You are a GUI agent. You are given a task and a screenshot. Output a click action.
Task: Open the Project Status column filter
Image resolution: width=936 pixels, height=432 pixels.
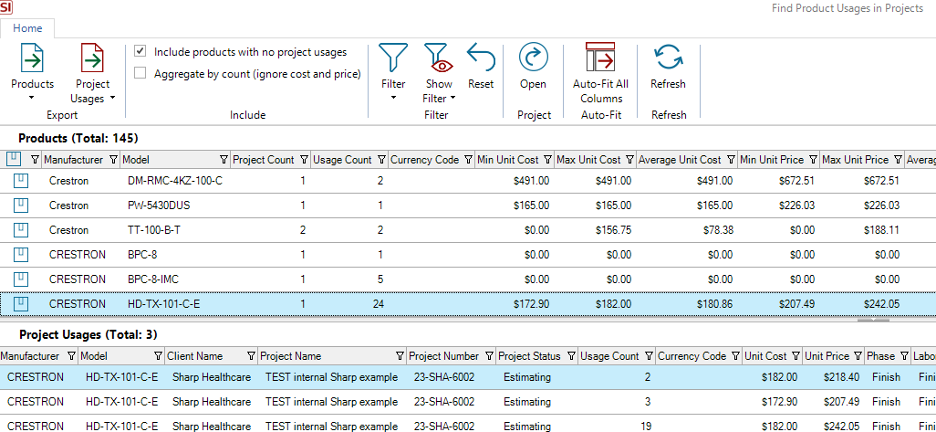pyautogui.click(x=571, y=356)
